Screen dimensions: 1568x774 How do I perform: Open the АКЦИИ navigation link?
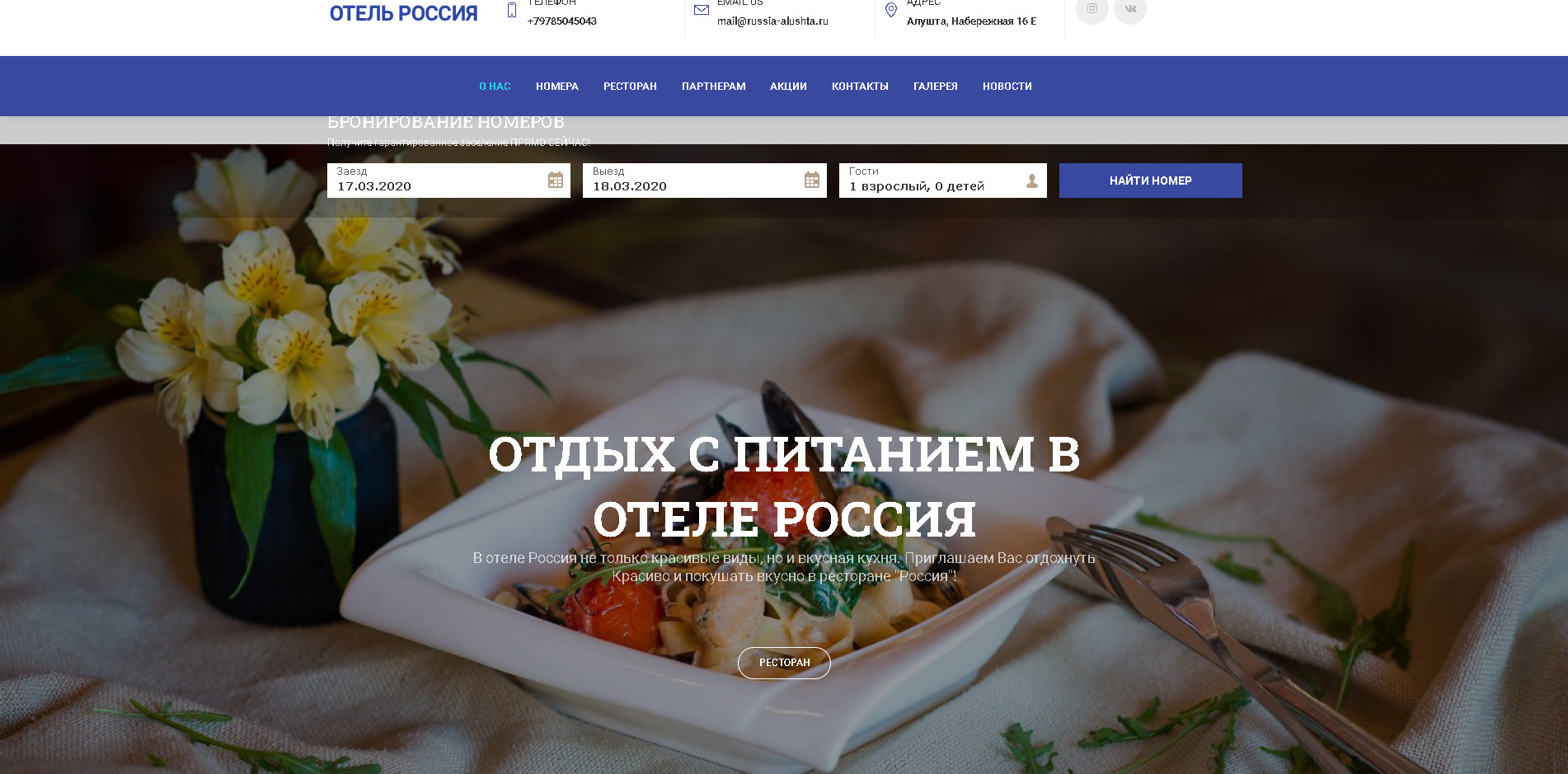(x=788, y=87)
